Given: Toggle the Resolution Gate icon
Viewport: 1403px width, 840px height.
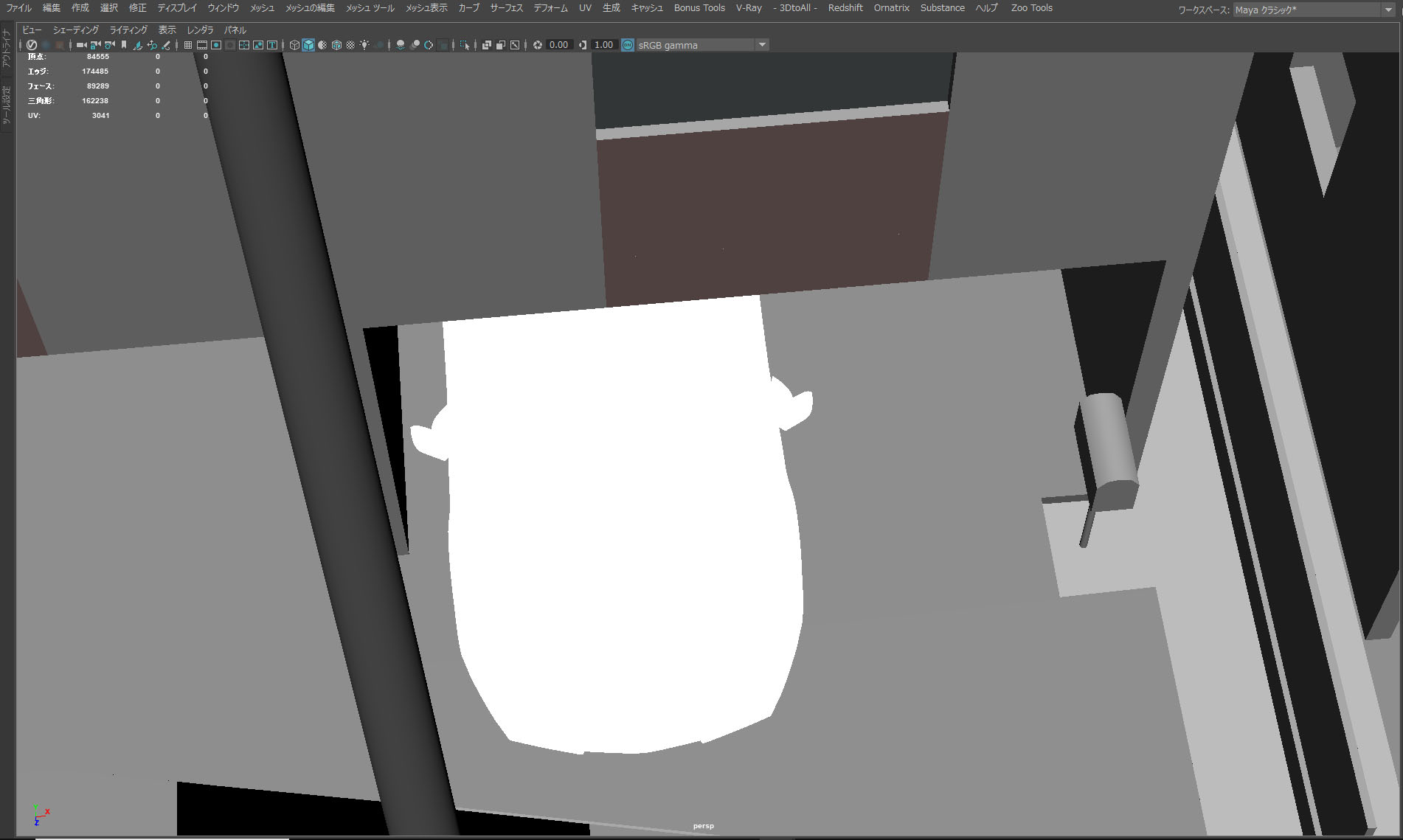Looking at the screenshot, I should pyautogui.click(x=216, y=45).
